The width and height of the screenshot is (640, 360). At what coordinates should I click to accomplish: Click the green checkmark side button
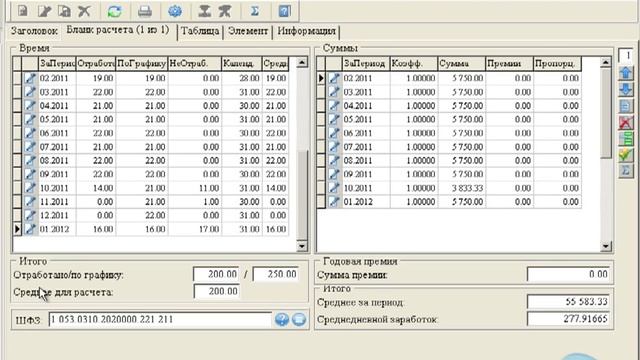click(626, 155)
